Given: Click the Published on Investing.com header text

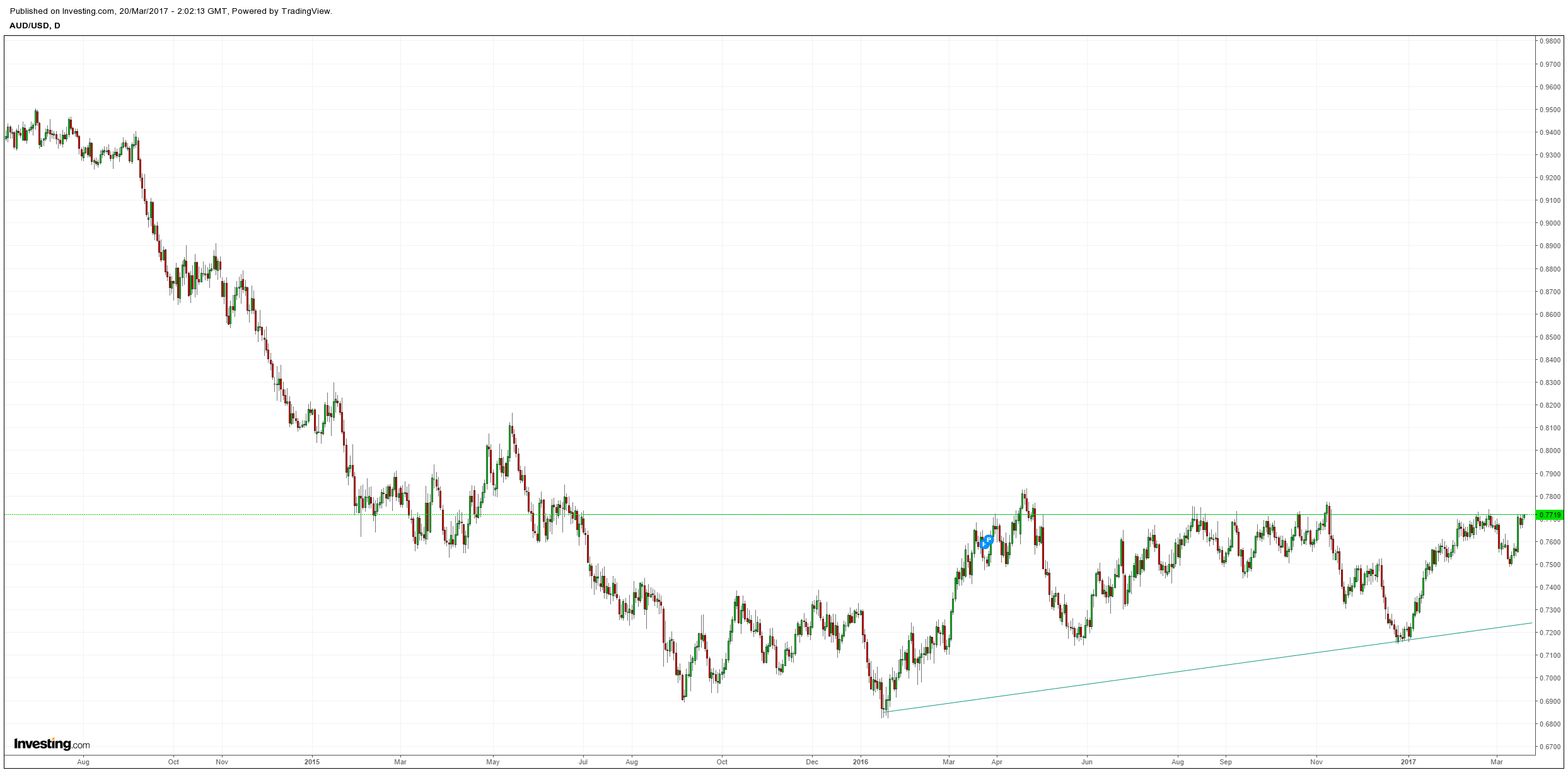Looking at the screenshot, I should (x=171, y=11).
